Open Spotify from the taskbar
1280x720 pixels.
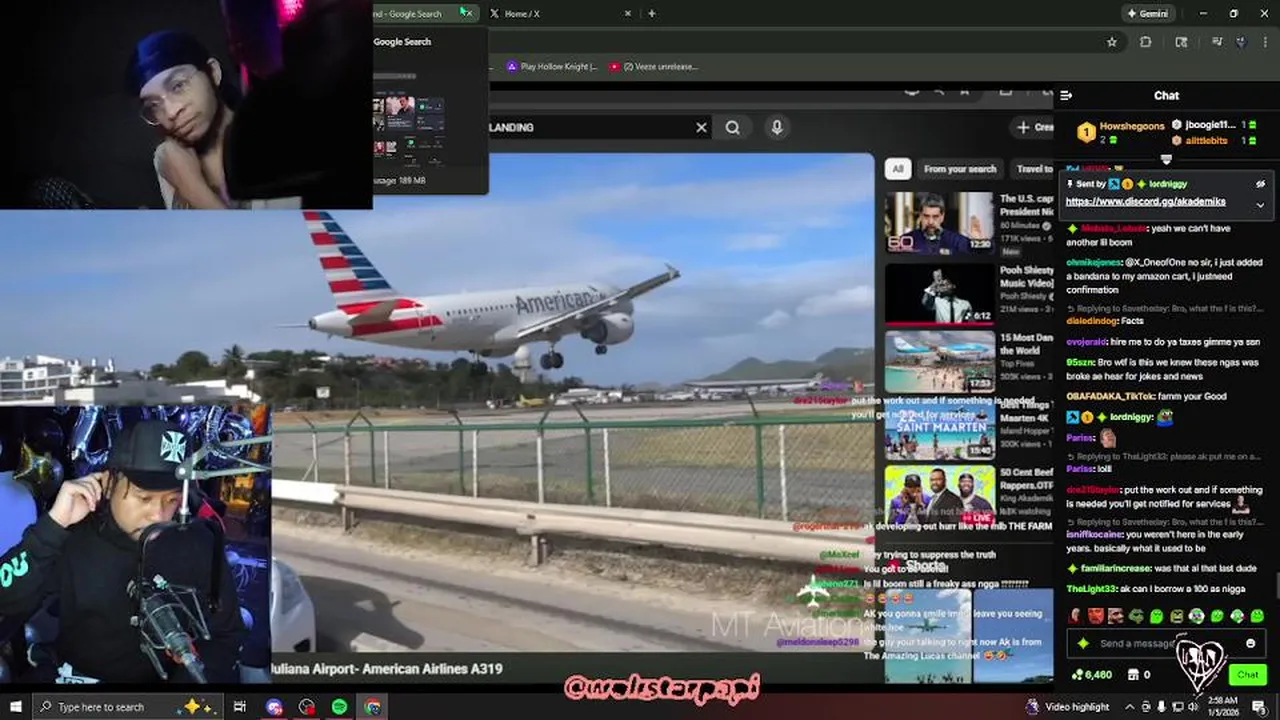coord(339,707)
